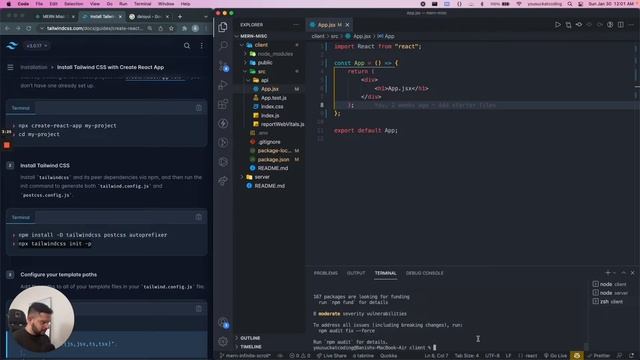
Task: Open the Apple menu
Action: [x=8, y=4]
